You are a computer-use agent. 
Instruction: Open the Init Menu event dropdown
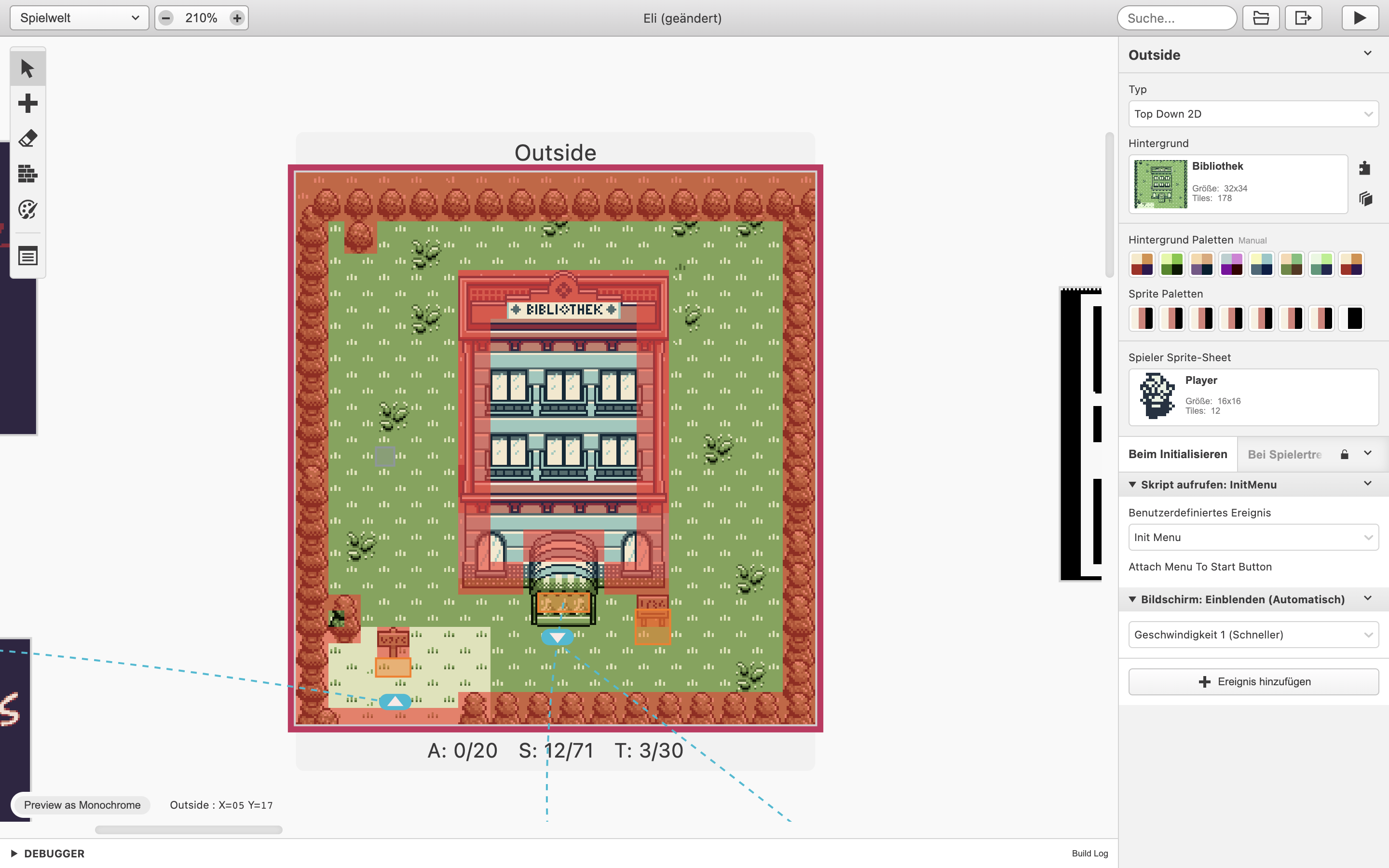[x=1253, y=537]
